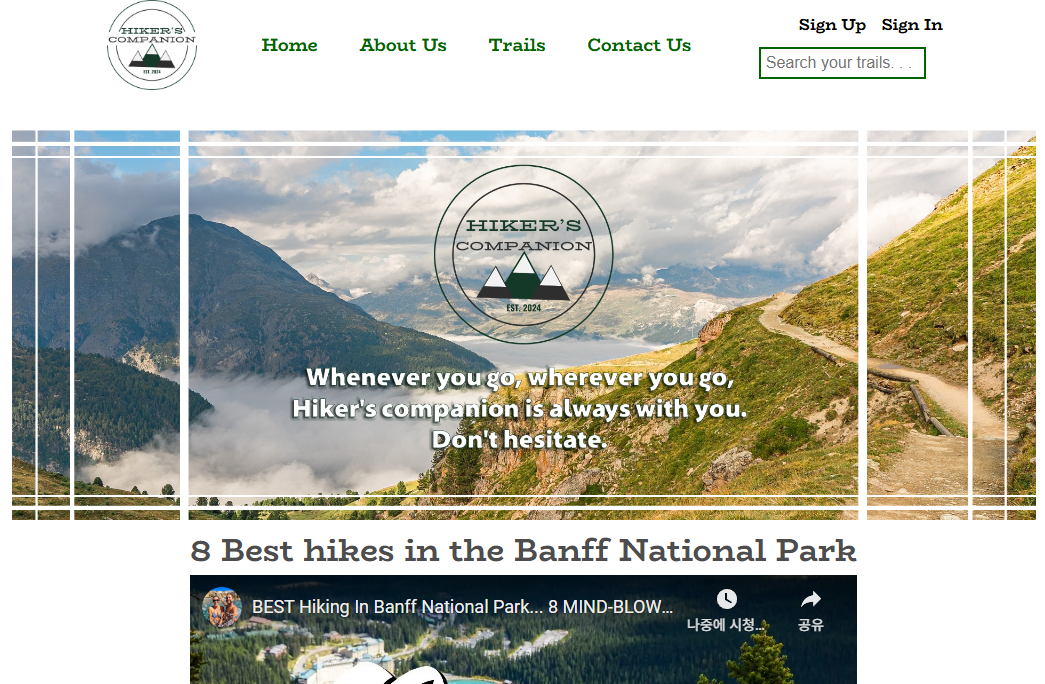Click the 8 Best hikes in Banff heading
Viewport: 1045px width, 684px height.
[x=523, y=550]
